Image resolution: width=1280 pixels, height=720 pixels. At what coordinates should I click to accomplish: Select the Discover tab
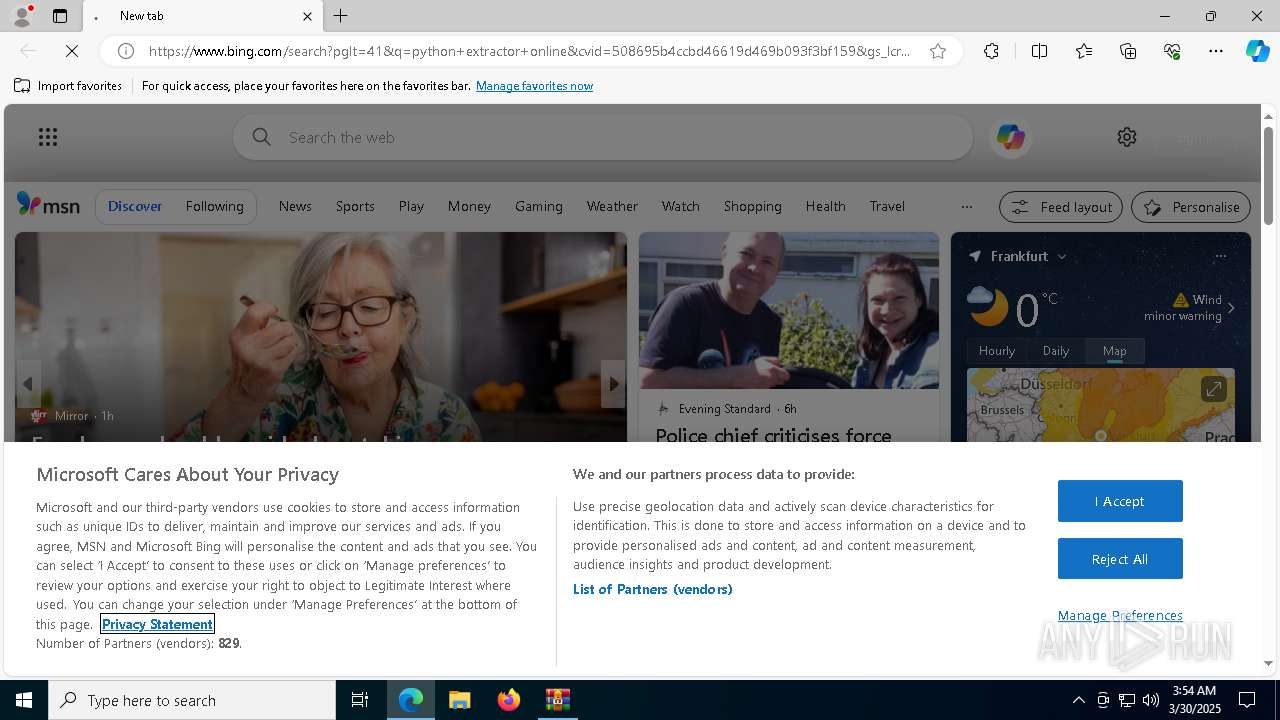[135, 206]
